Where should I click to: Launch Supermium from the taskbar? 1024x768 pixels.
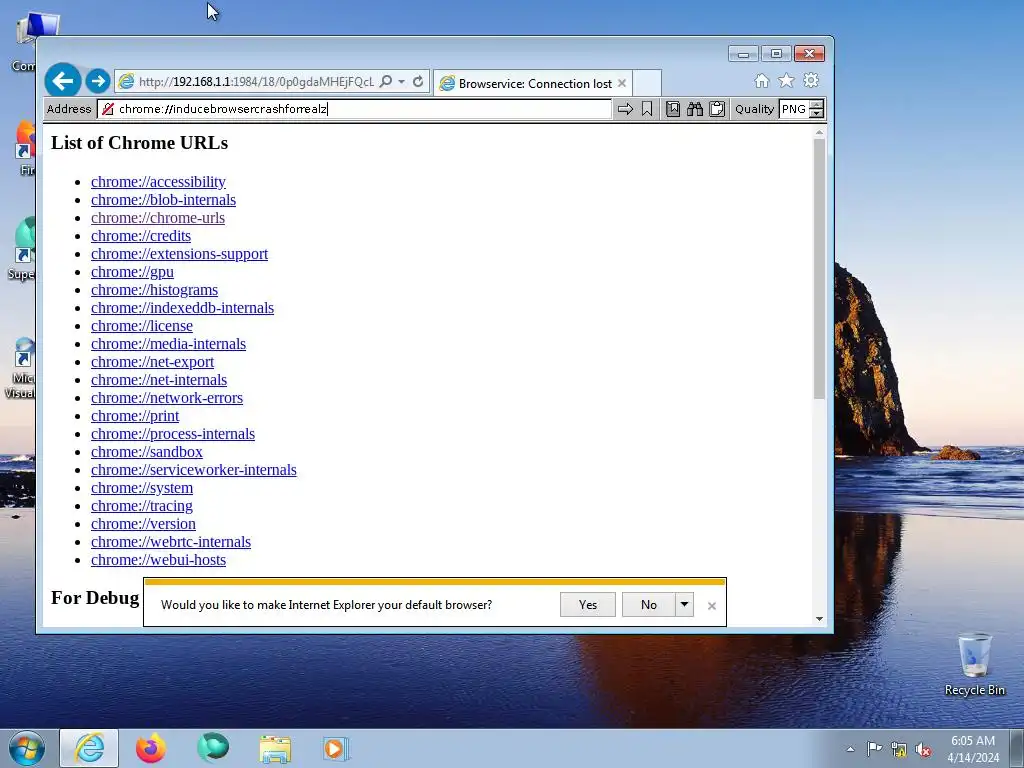click(x=213, y=748)
